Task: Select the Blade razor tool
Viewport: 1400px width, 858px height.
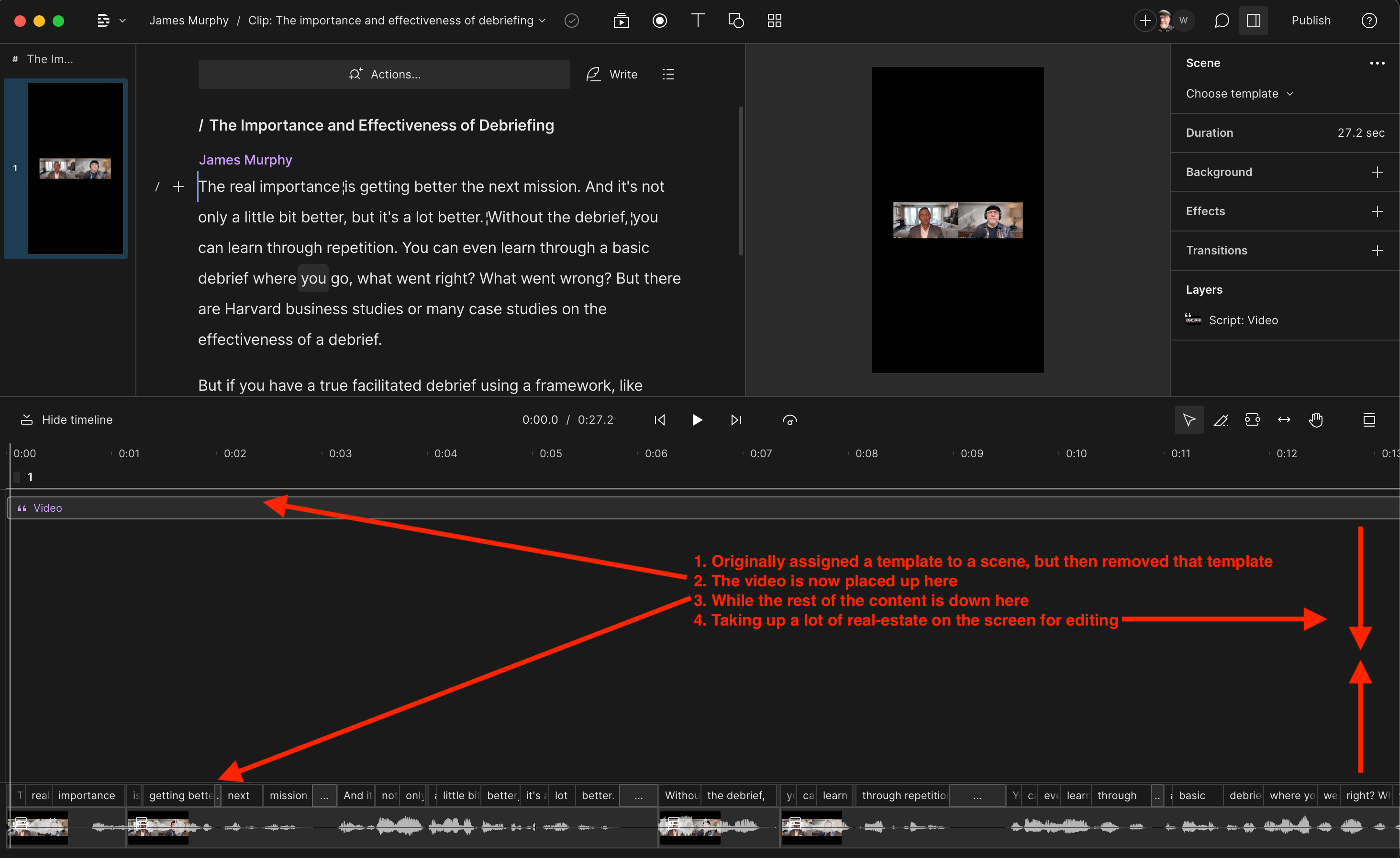Action: point(1221,420)
